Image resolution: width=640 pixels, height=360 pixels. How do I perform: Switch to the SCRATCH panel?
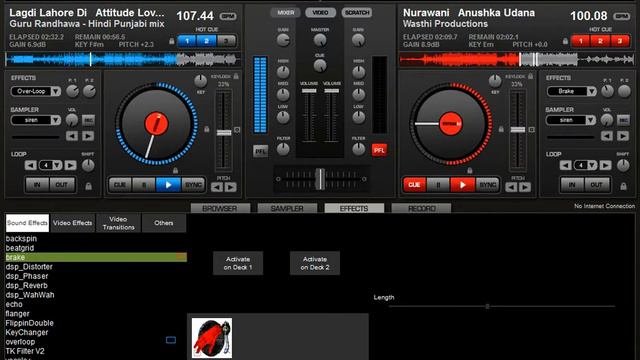[x=357, y=13]
